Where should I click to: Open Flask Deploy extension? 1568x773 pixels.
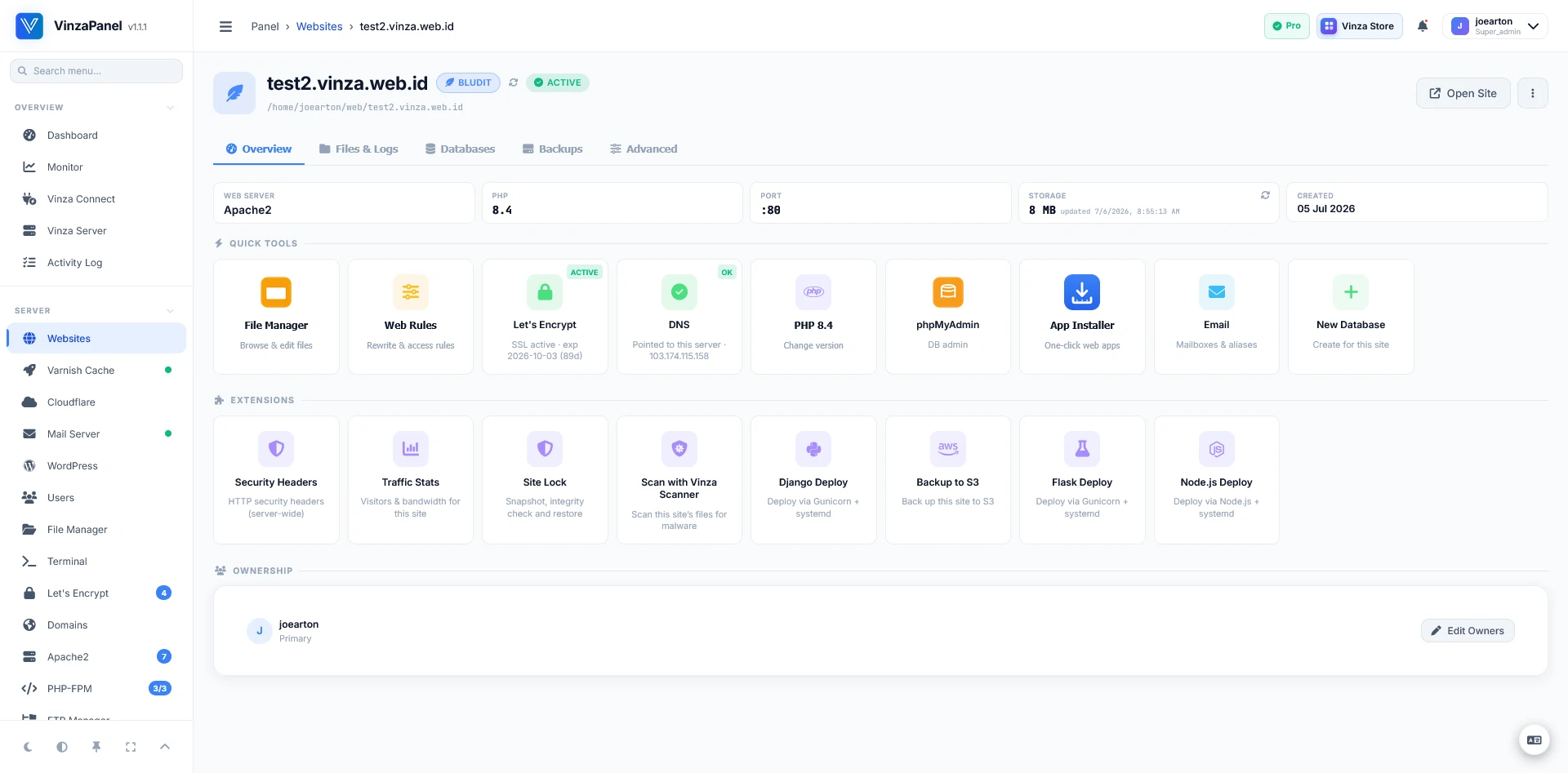pyautogui.click(x=1082, y=480)
